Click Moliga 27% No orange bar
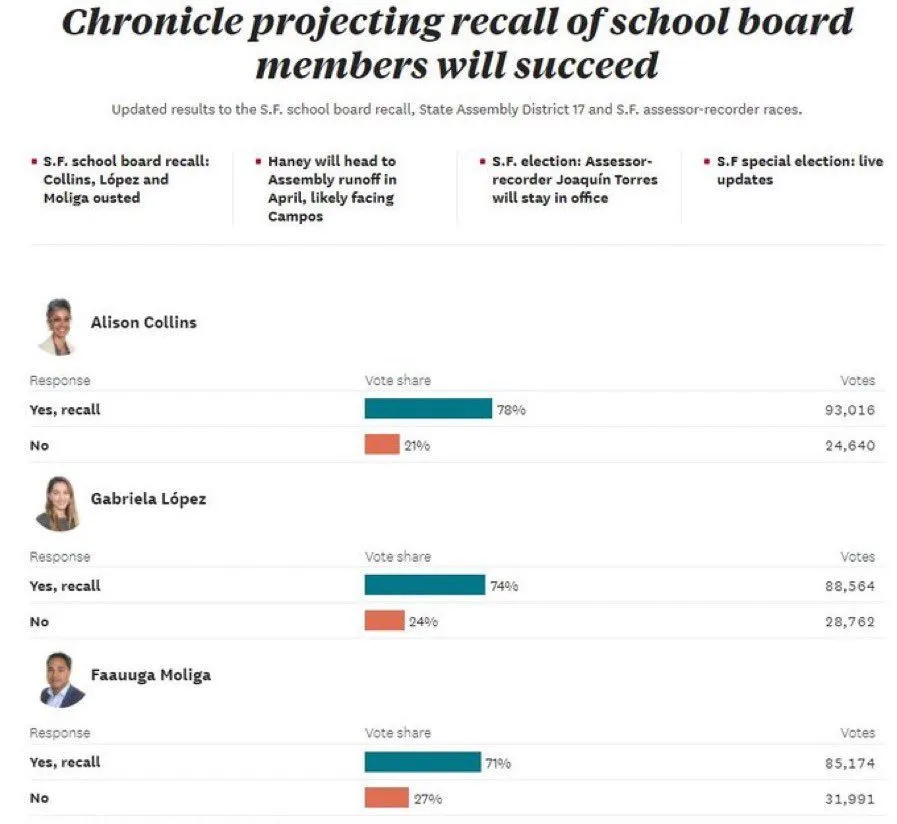Screen dimensions: 897x824 click(x=386, y=798)
